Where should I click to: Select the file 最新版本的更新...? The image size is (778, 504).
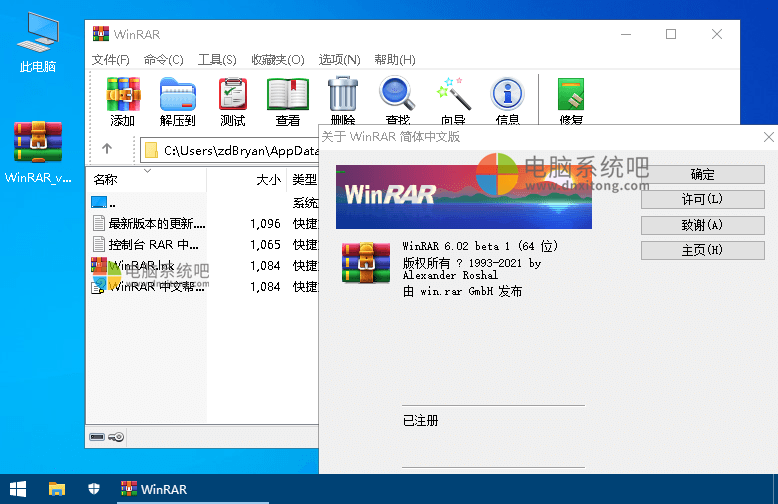[204, 224]
